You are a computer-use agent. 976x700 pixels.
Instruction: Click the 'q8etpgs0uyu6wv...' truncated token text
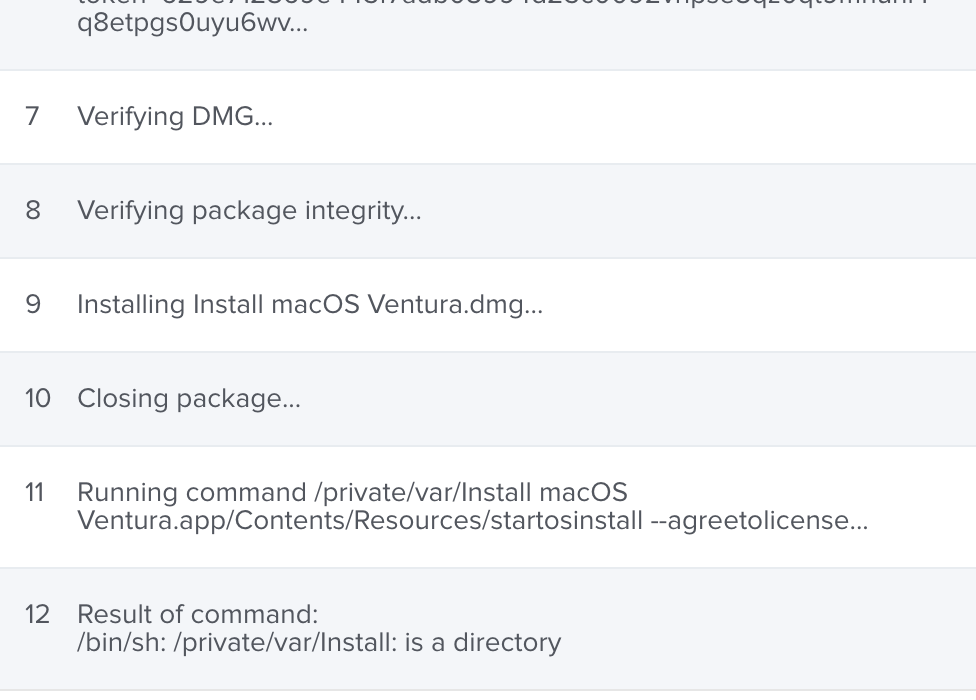tap(192, 24)
